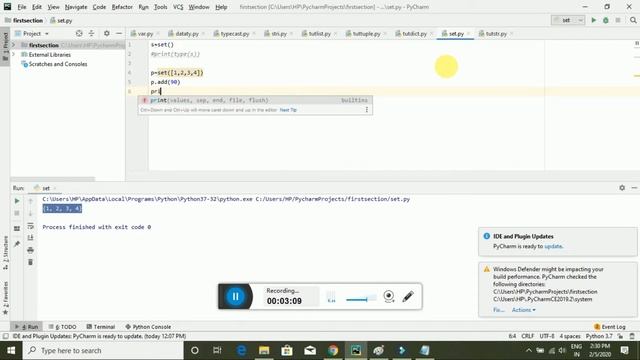Open the Navigate menu

76,7
